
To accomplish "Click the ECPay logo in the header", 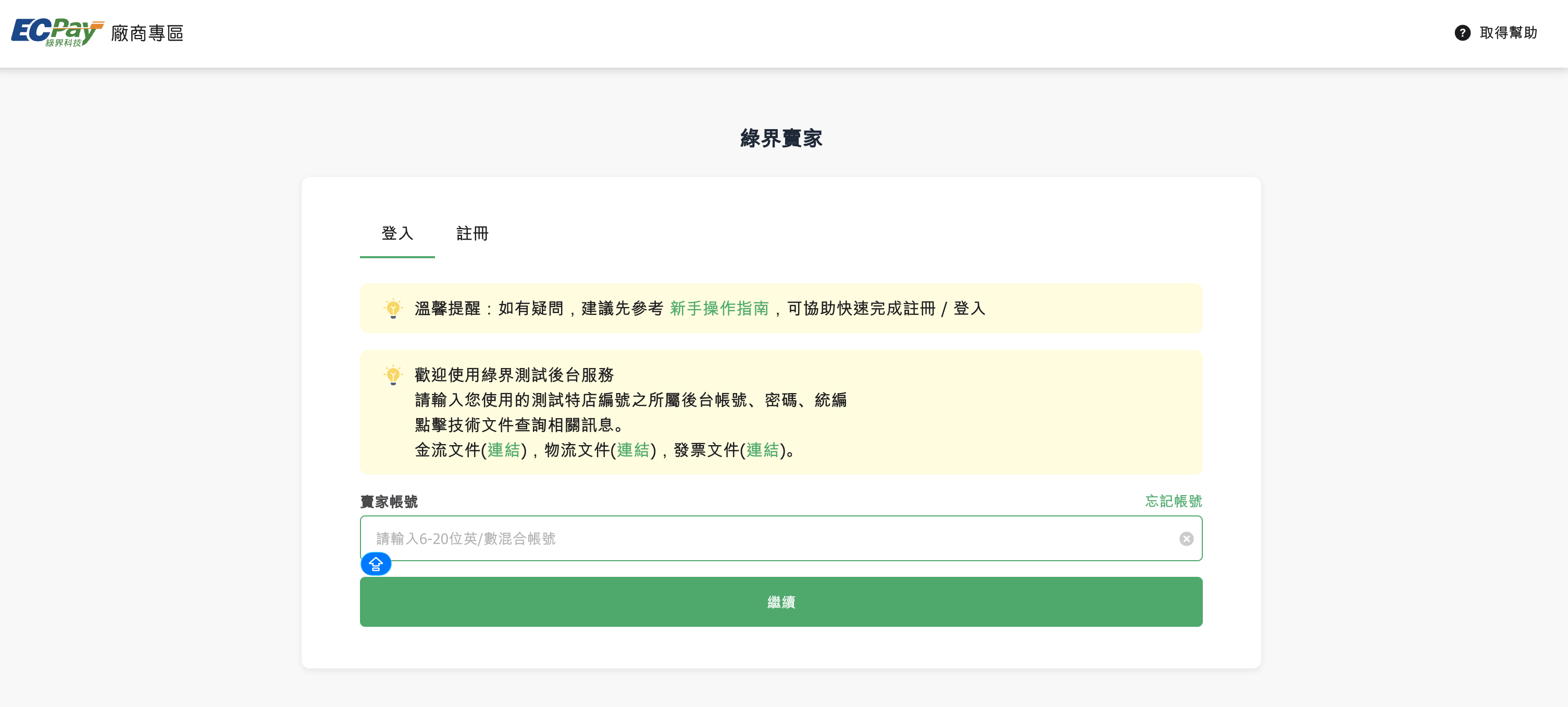I will click(x=55, y=33).
